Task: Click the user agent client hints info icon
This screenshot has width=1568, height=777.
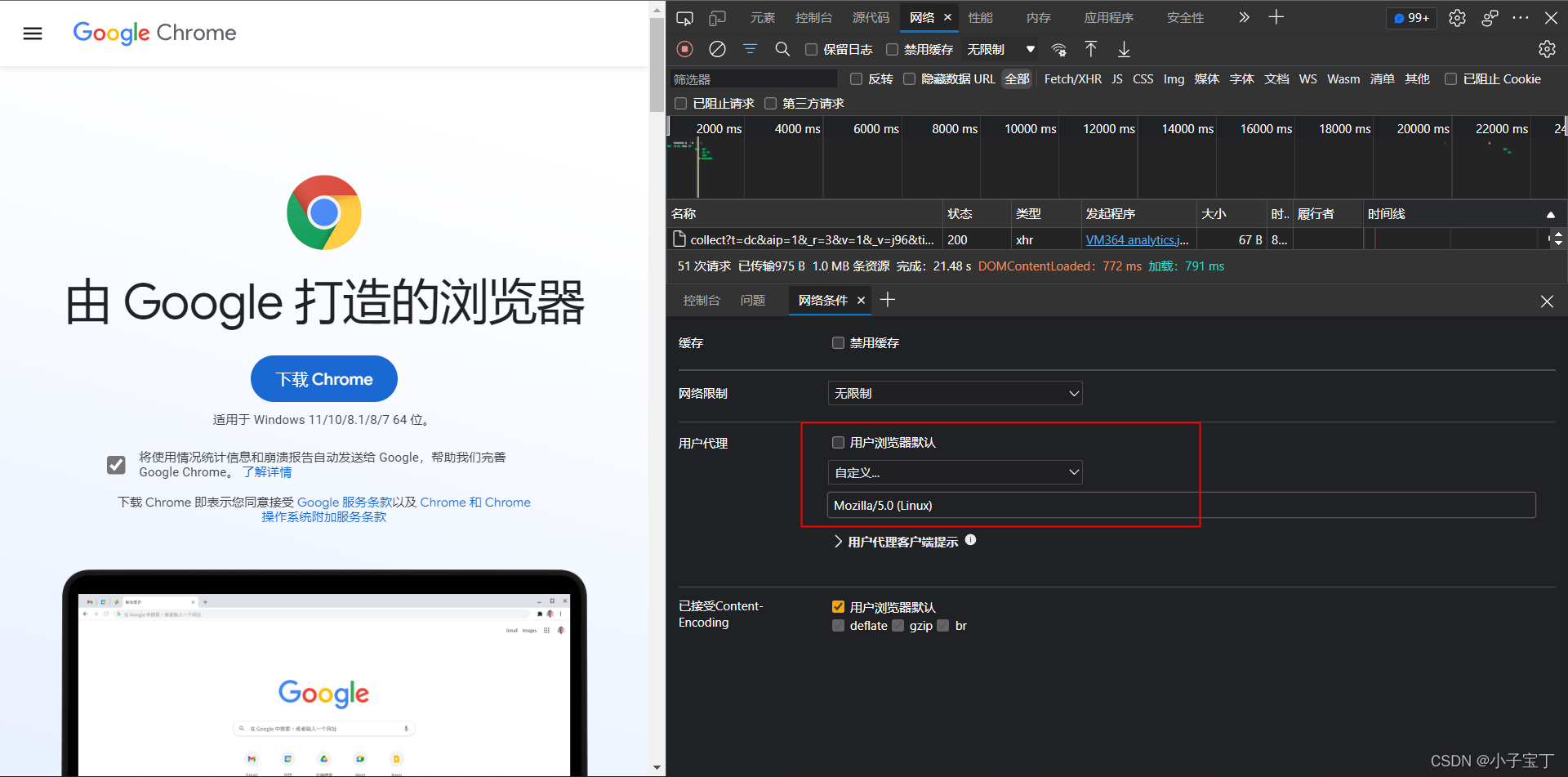Action: point(970,540)
